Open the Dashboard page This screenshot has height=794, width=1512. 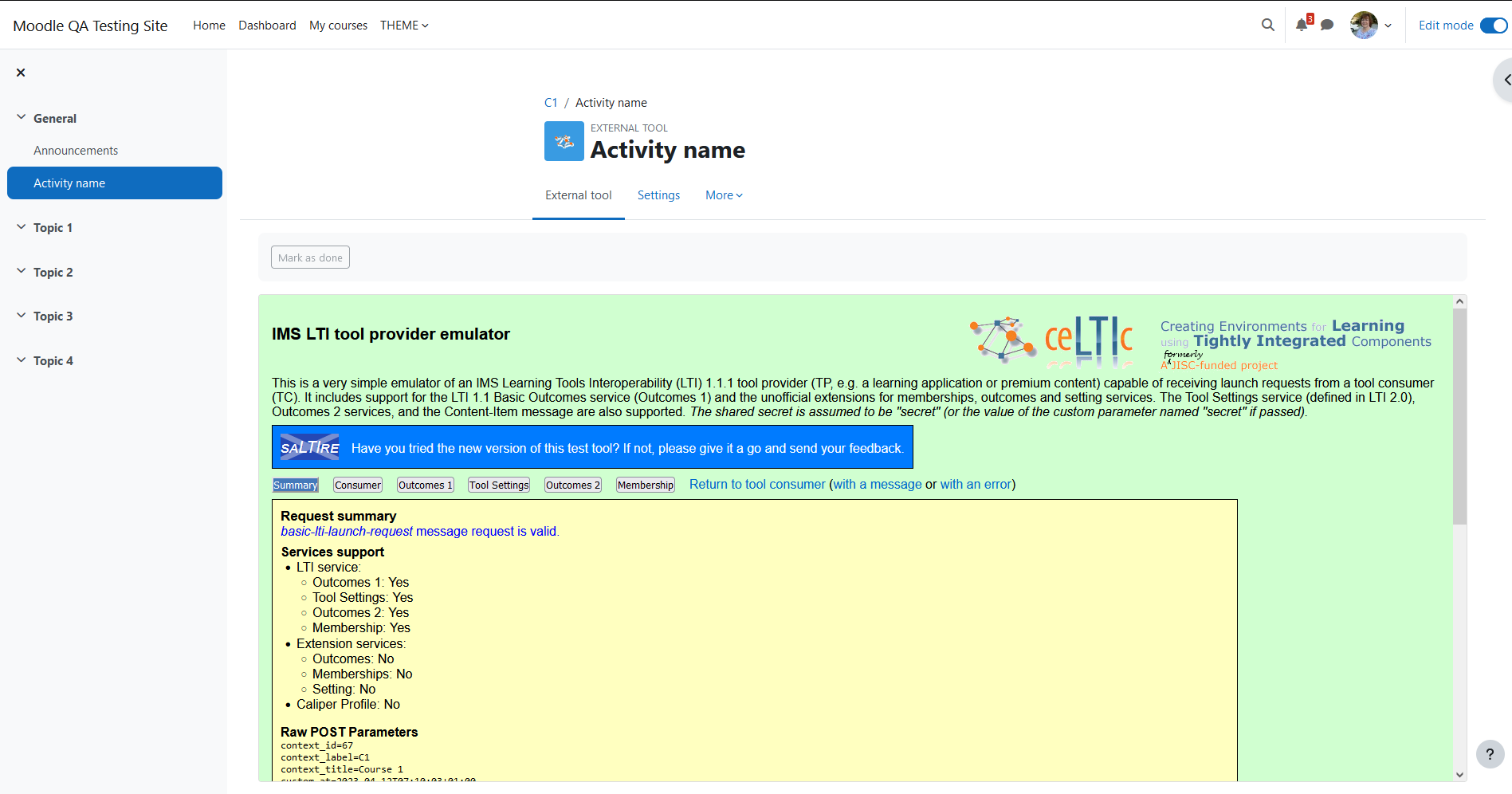click(x=267, y=26)
